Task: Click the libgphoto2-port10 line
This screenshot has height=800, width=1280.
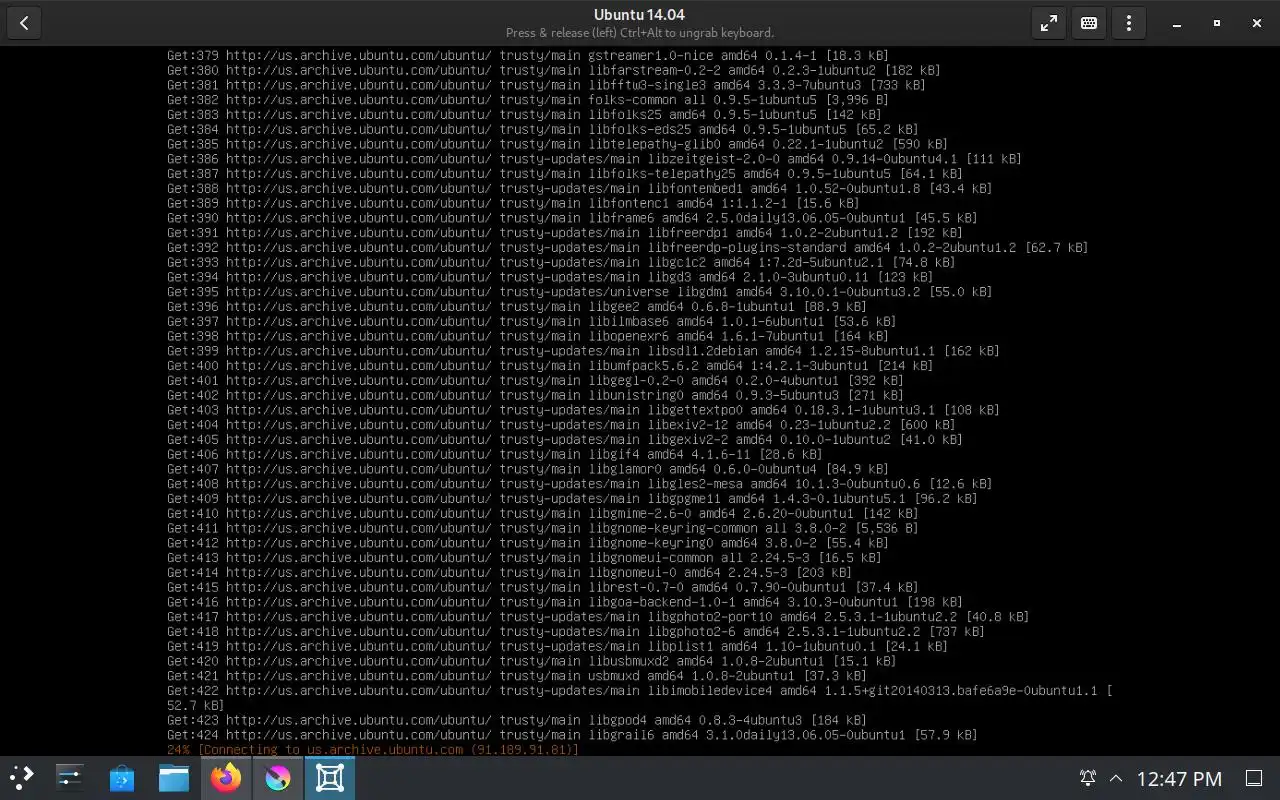Action: (x=598, y=616)
